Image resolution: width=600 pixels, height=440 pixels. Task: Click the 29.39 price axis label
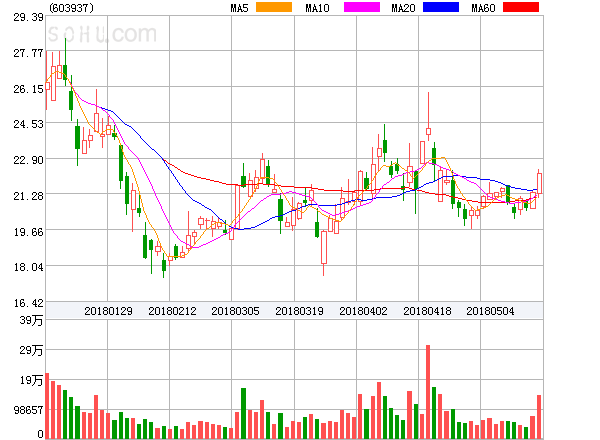coord(28,17)
